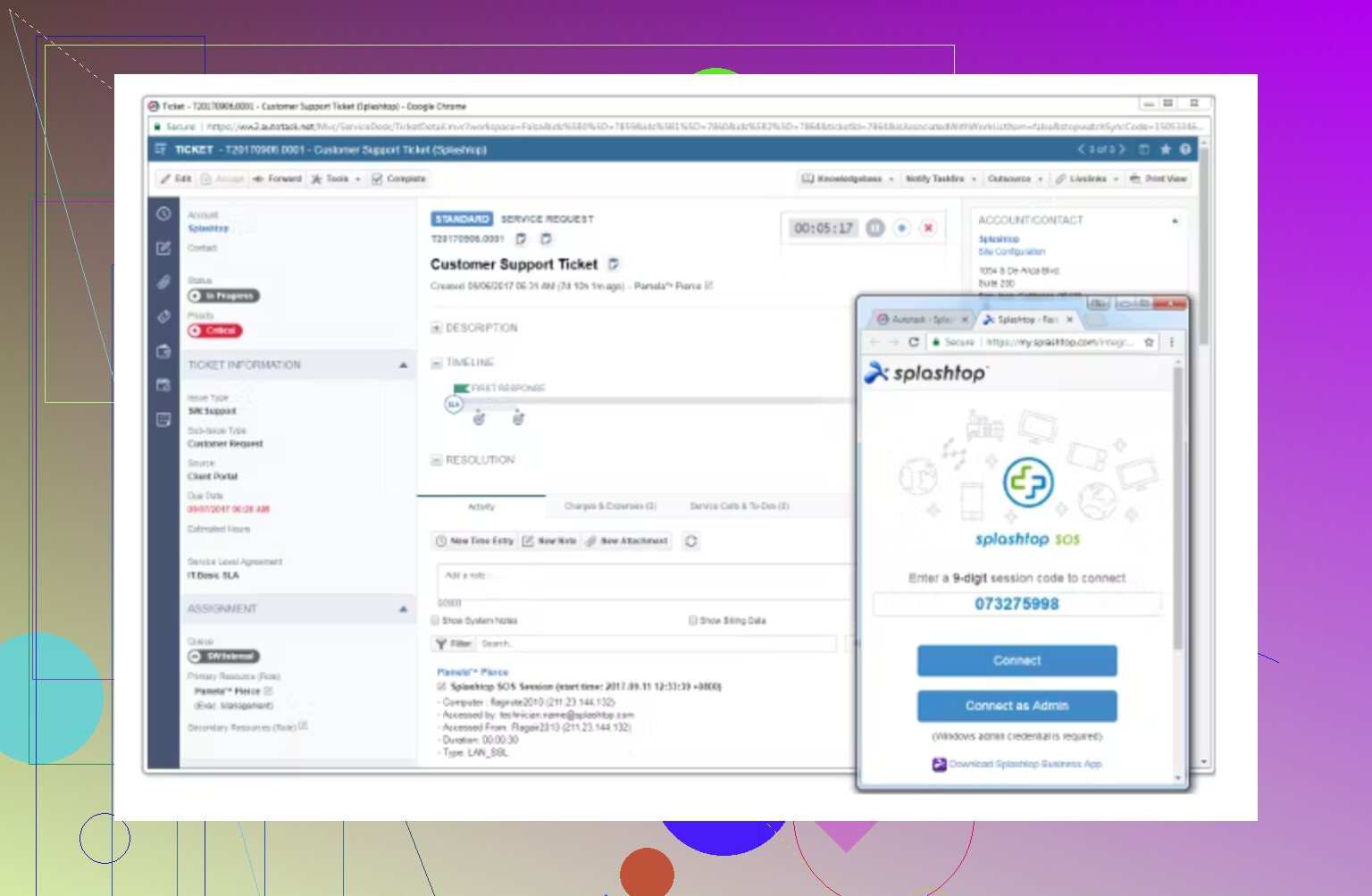Image resolution: width=1372 pixels, height=896 pixels.
Task: Click the blue Connect button
Action: coord(1016,660)
